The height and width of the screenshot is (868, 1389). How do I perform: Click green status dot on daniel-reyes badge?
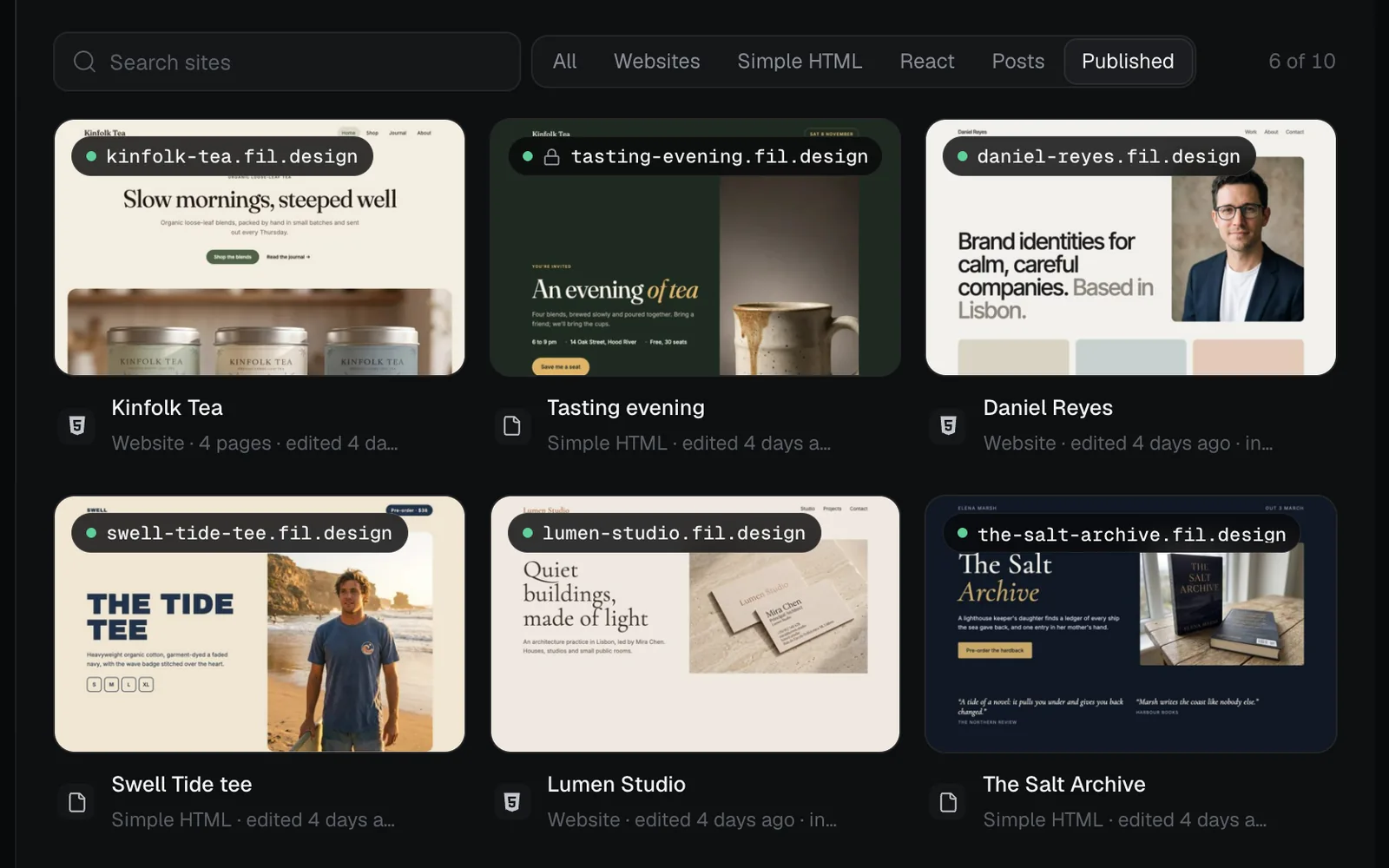tap(962, 156)
